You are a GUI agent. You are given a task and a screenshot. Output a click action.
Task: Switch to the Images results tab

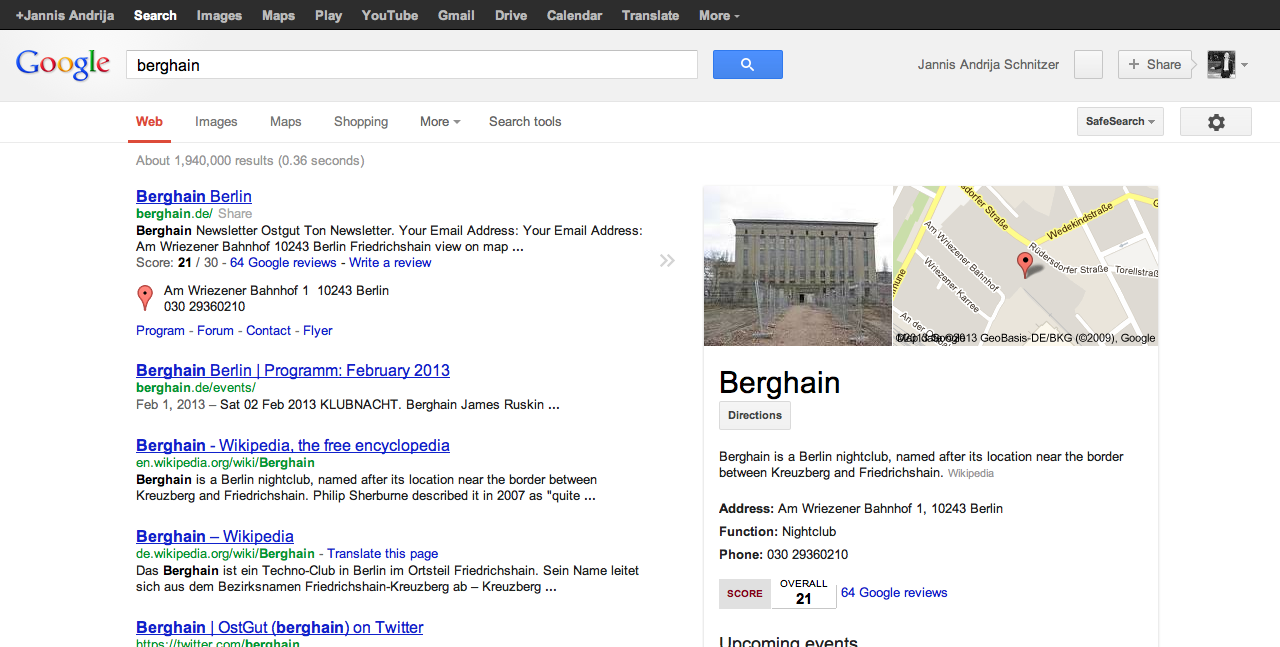(x=216, y=122)
